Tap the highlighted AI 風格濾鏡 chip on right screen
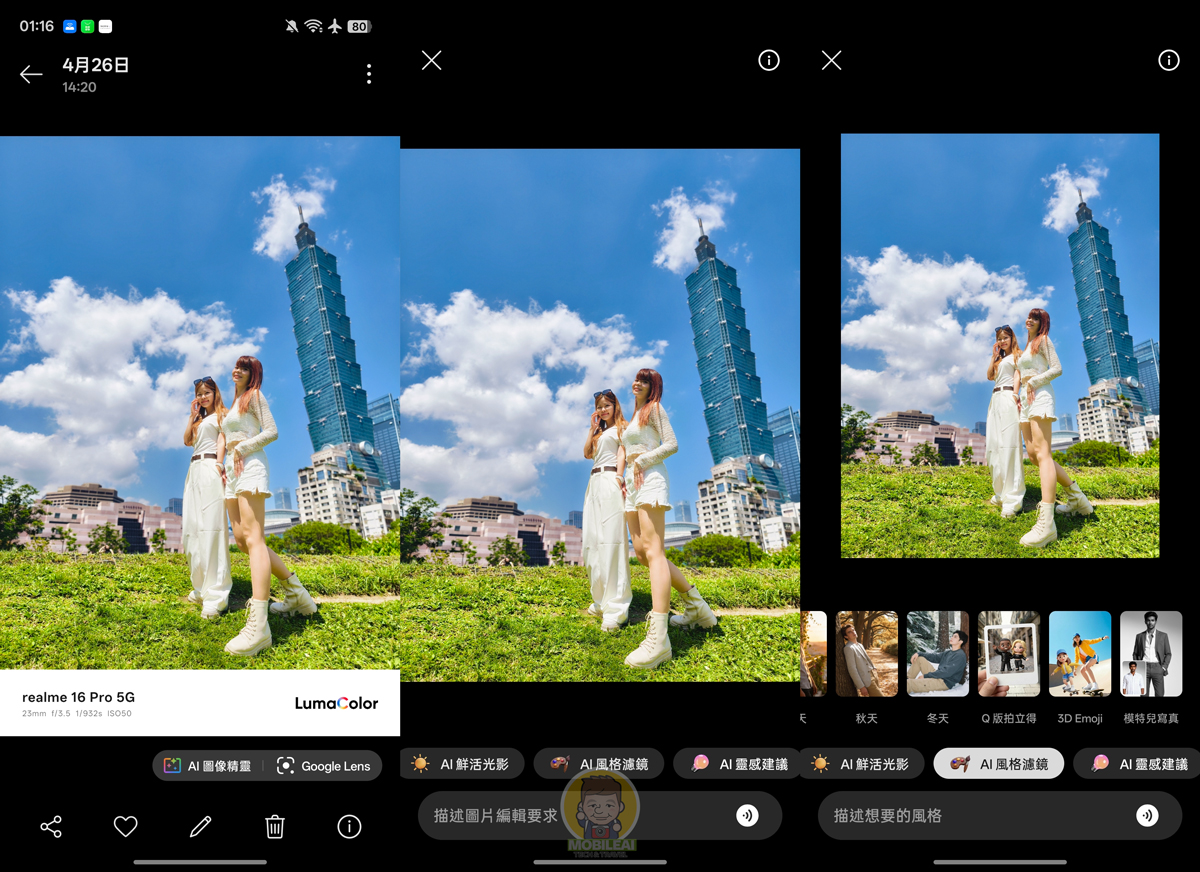Screen dimensions: 1200x872 (x=998, y=764)
